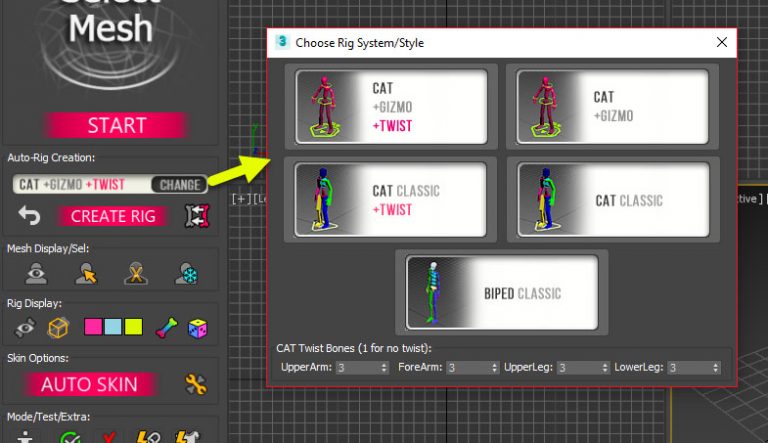The image size is (768, 443).
Task: Click the pink-blue-yellow rig color swatch
Action: 113,327
